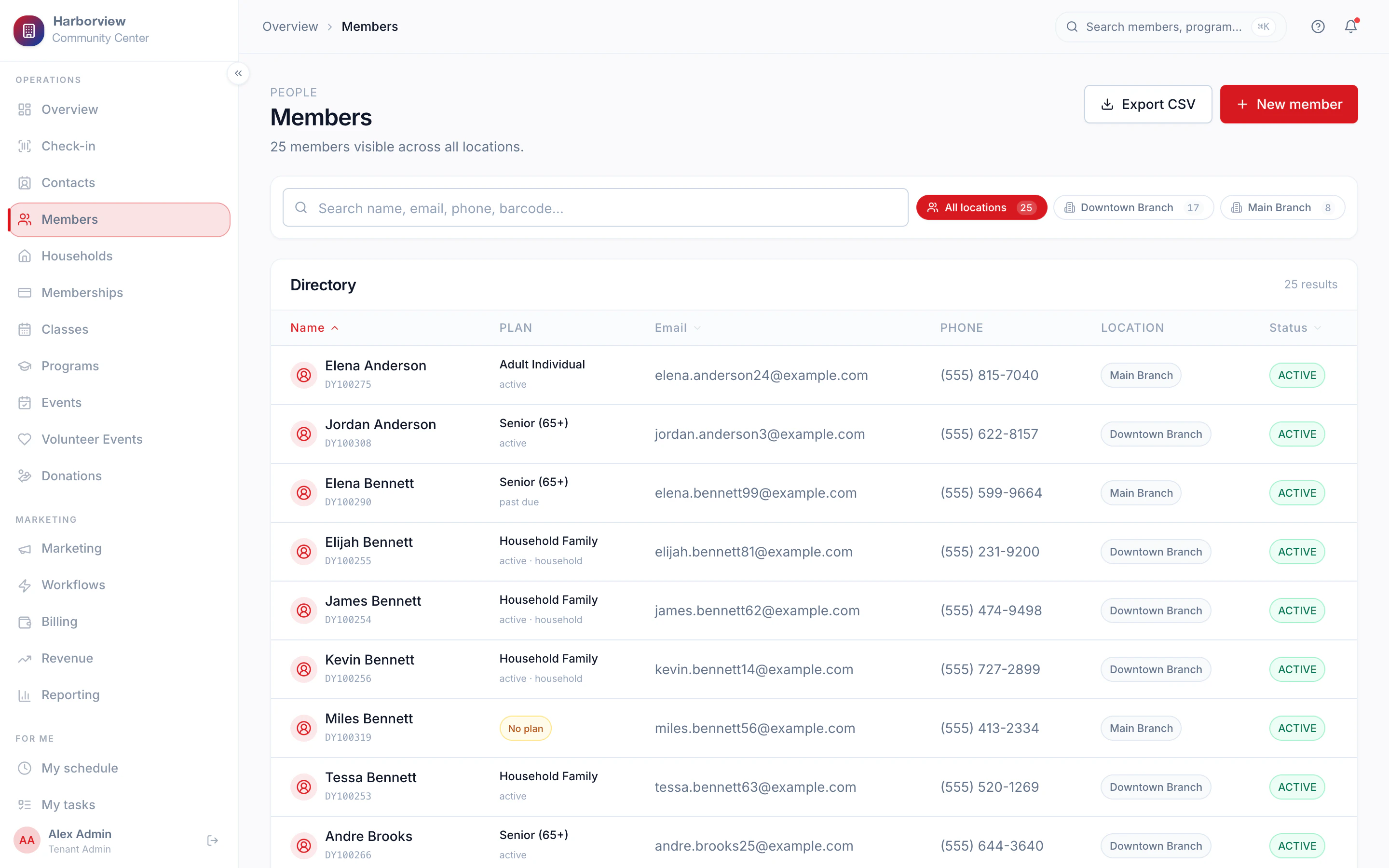
Task: Click the name, email, phone, barcode search field
Action: pyautogui.click(x=595, y=207)
